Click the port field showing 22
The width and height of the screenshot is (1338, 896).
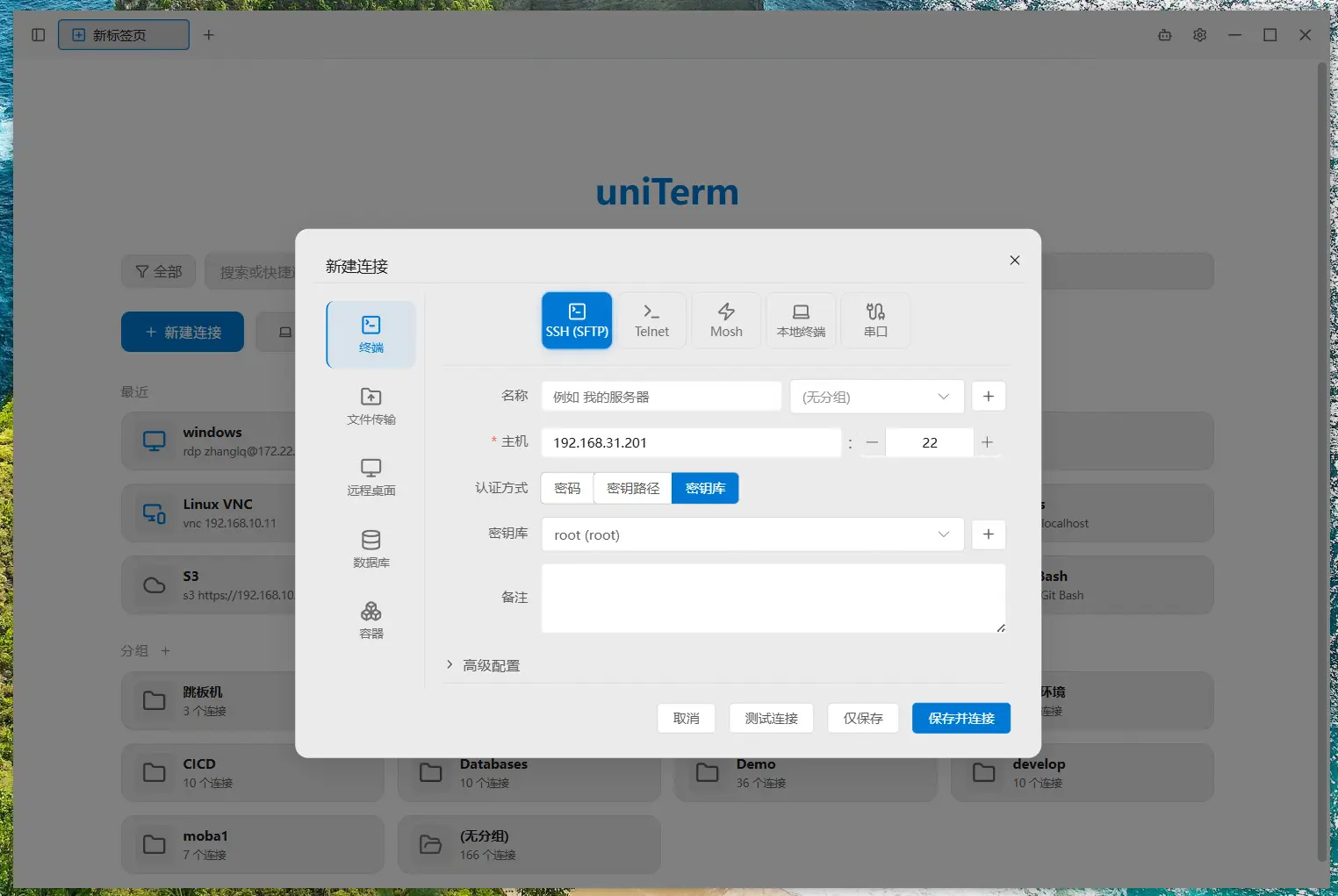point(930,442)
